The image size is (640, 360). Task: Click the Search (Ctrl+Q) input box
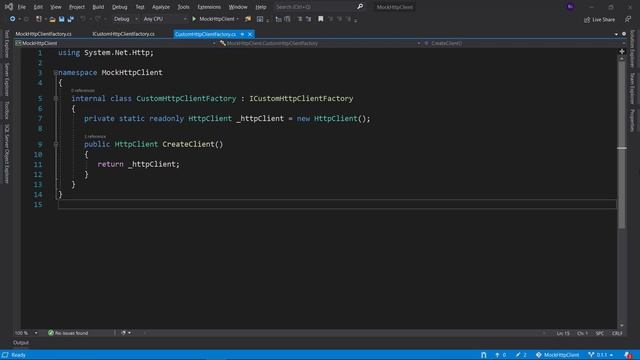pos(314,7)
